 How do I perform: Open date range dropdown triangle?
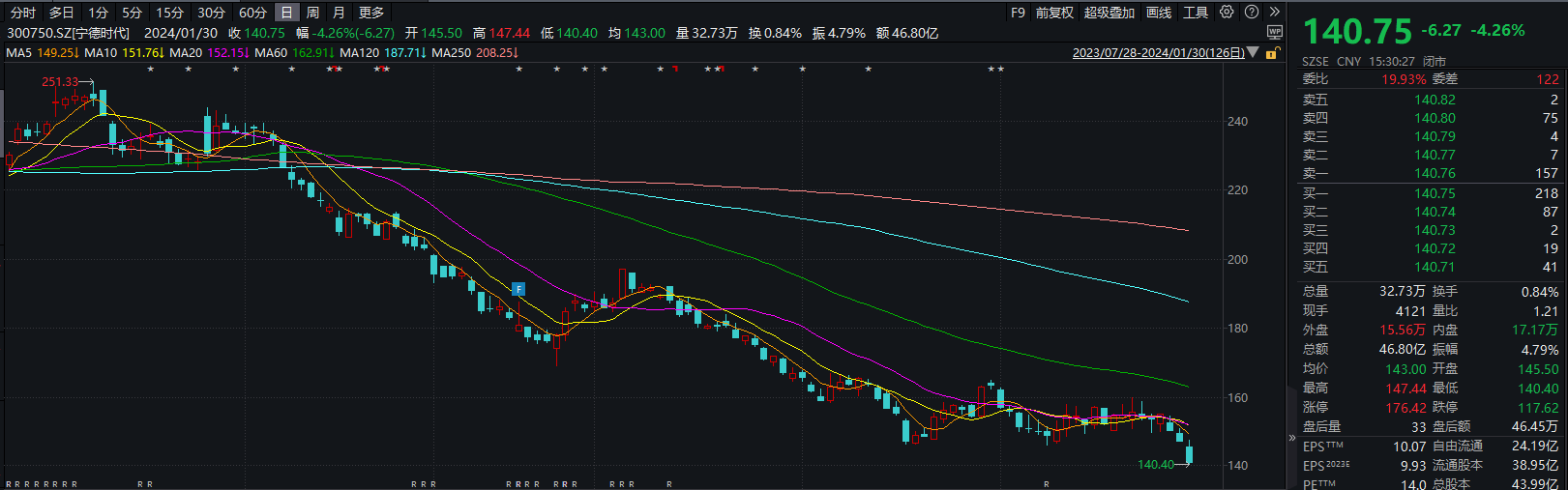coord(1254,52)
